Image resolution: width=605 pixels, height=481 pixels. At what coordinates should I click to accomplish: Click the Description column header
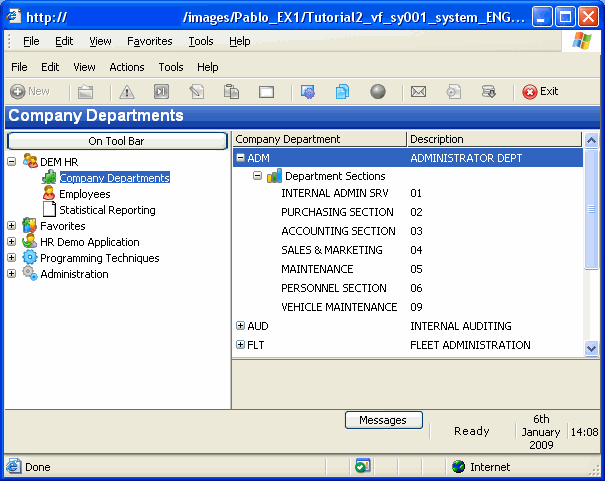[x=494, y=139]
